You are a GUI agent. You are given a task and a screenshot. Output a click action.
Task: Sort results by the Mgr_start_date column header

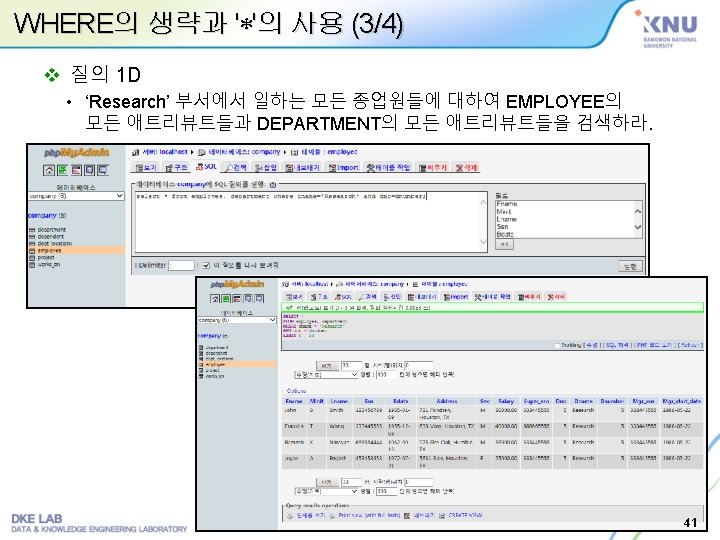(x=682, y=401)
